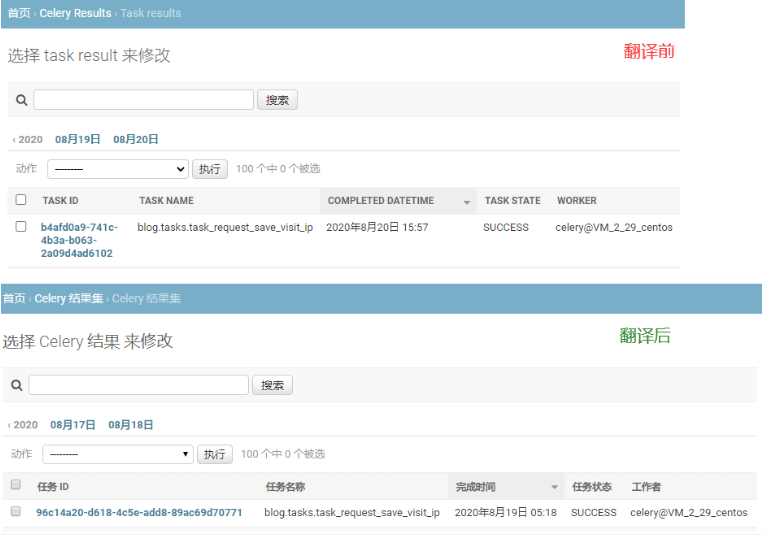
Task: Click the bottom 执行 button
Action: [214, 454]
